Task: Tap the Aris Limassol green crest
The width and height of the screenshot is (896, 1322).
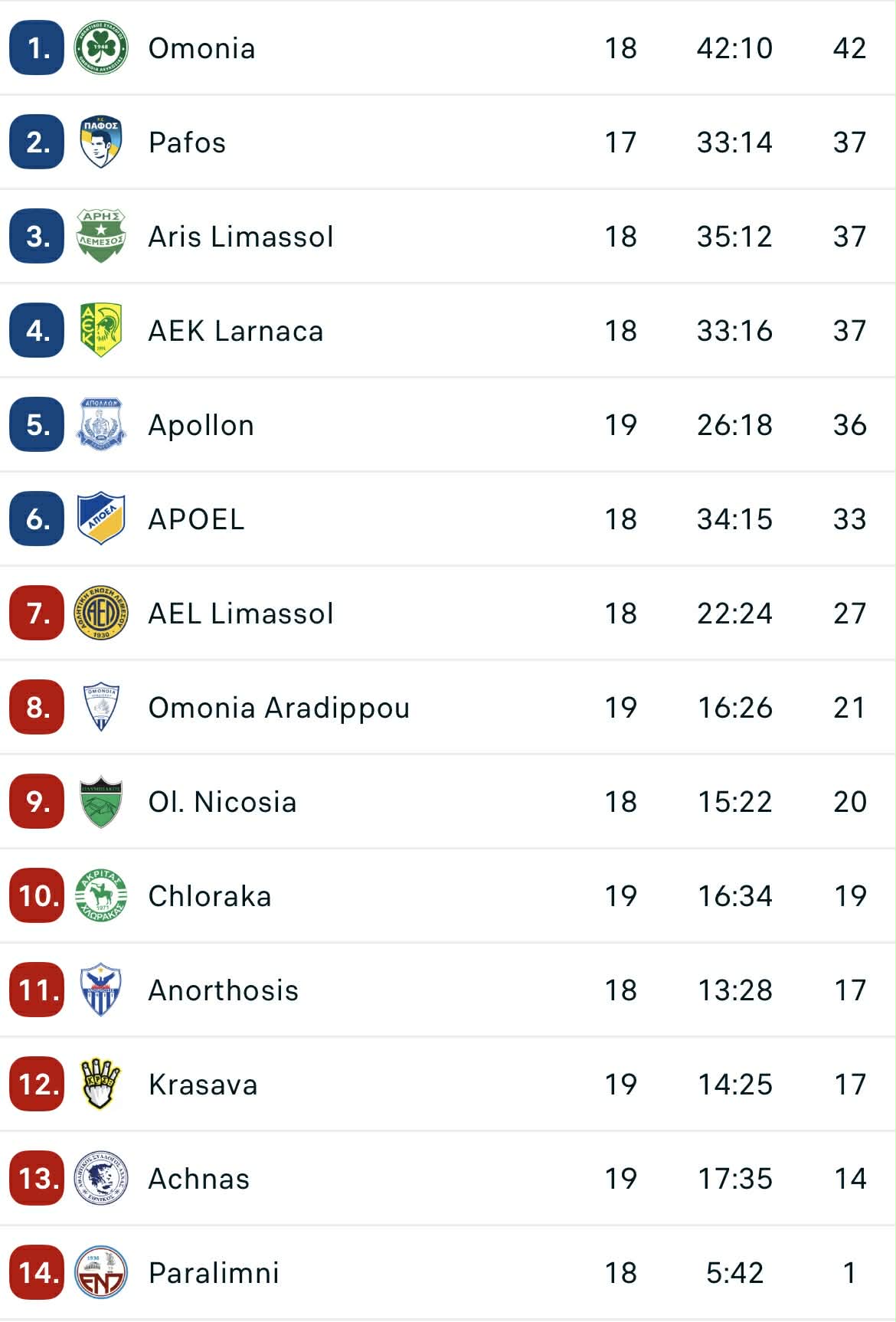Action: [101, 237]
